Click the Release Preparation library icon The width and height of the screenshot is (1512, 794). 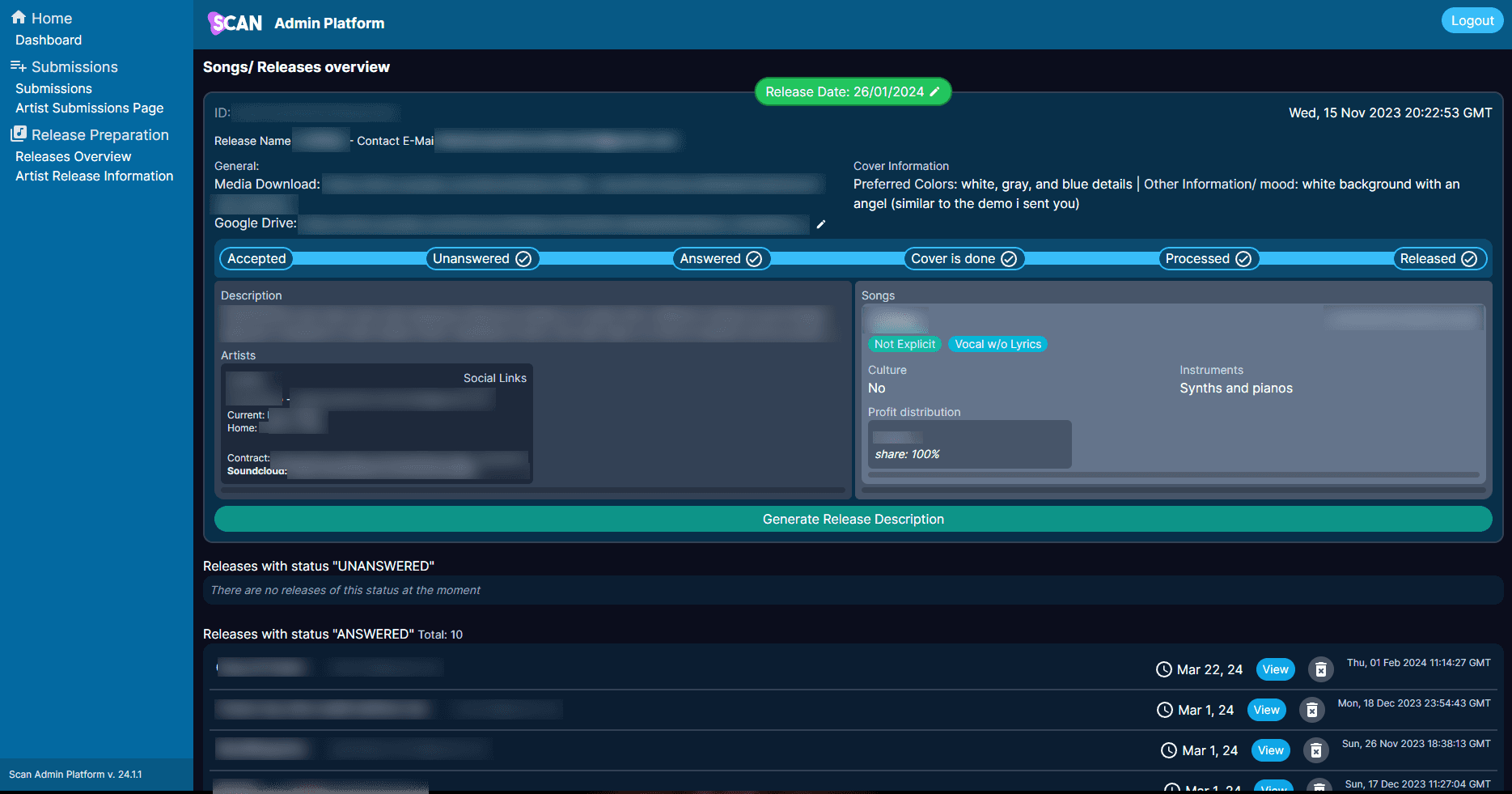pyautogui.click(x=18, y=134)
